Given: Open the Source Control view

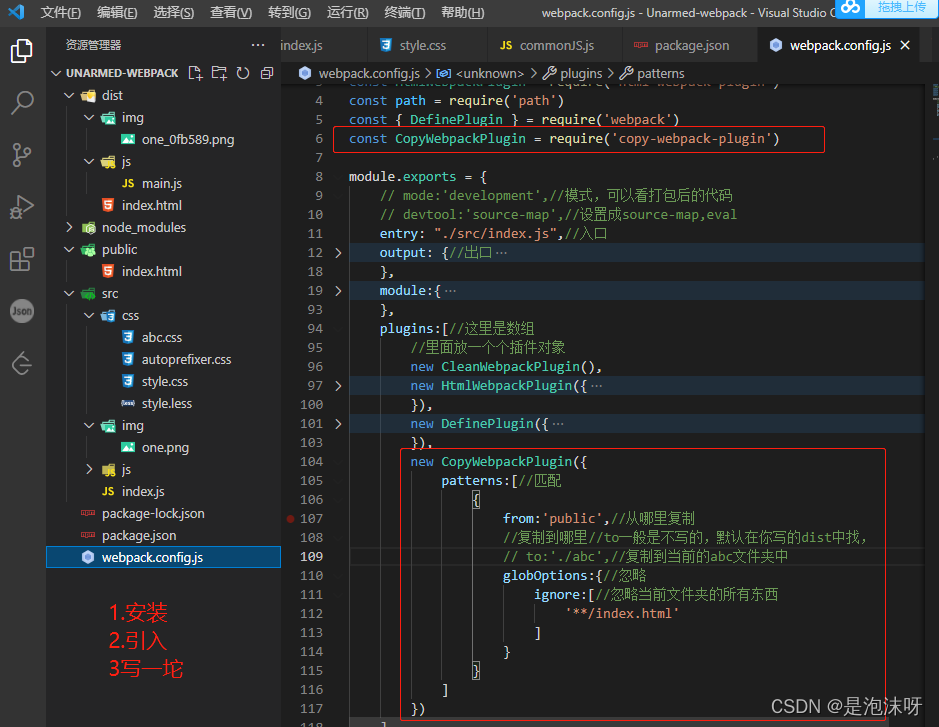Looking at the screenshot, I should 22,154.
